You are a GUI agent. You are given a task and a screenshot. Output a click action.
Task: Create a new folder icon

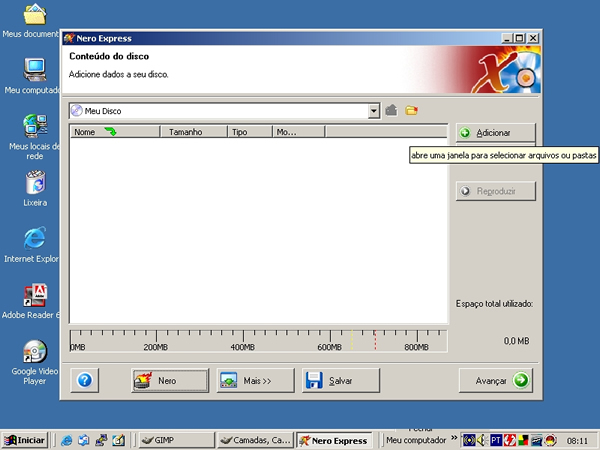411,111
